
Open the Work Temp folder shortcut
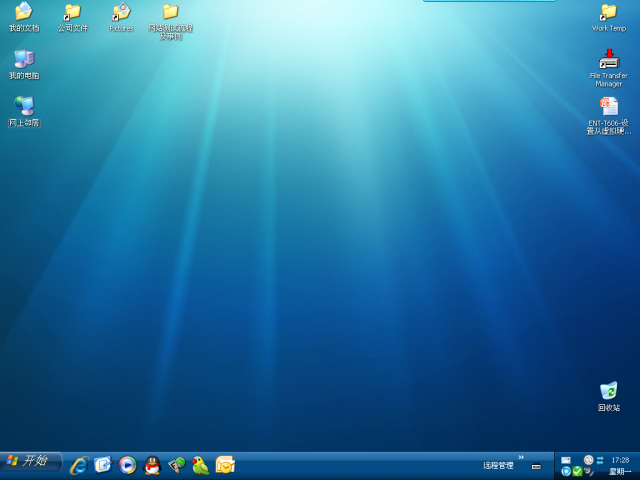click(x=608, y=13)
